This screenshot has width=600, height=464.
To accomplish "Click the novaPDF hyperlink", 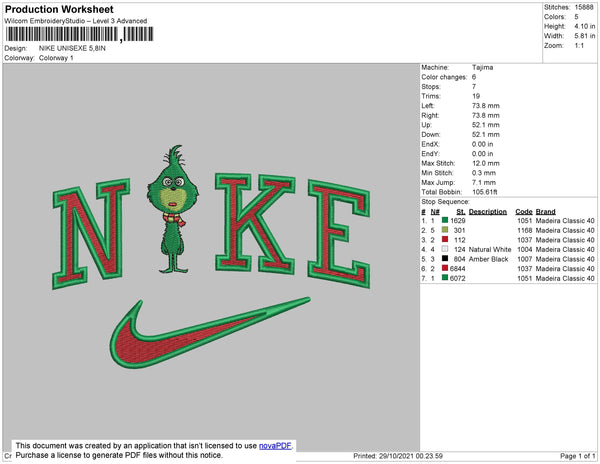I will coord(275,446).
